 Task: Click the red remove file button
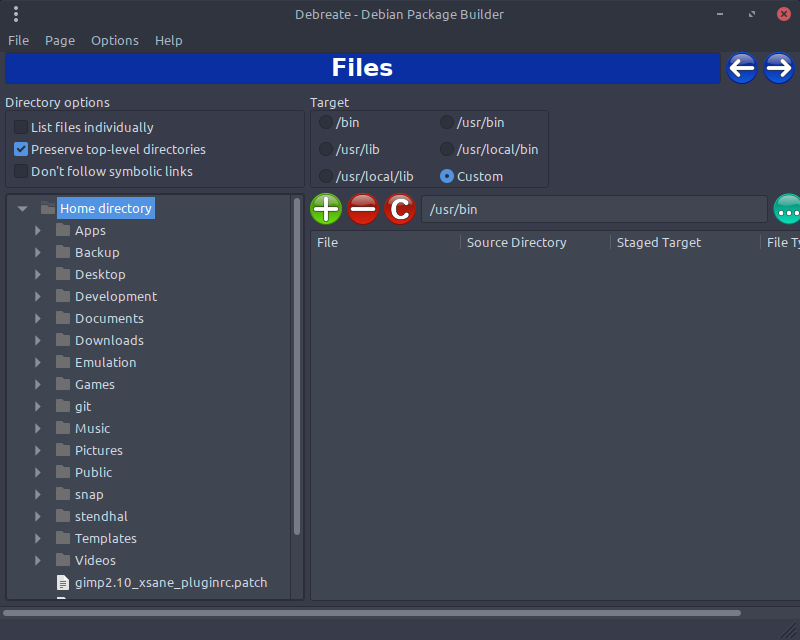[x=363, y=209]
